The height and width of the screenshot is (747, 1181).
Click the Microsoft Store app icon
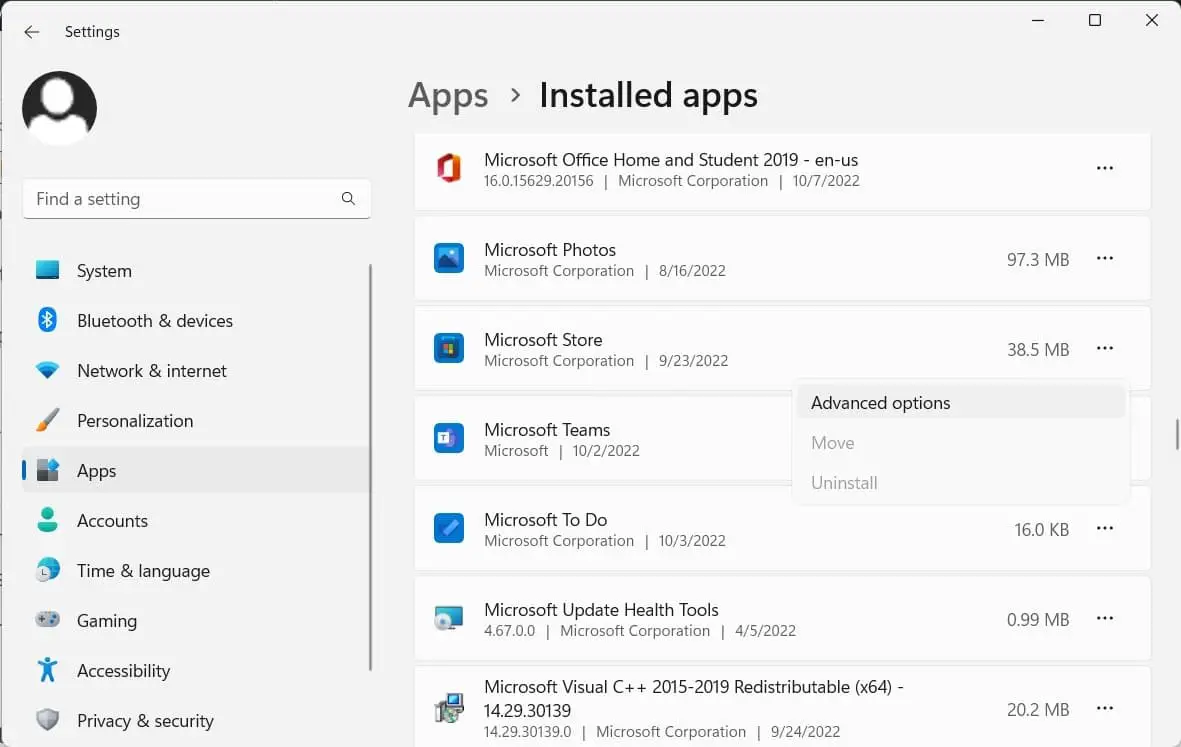[449, 349]
